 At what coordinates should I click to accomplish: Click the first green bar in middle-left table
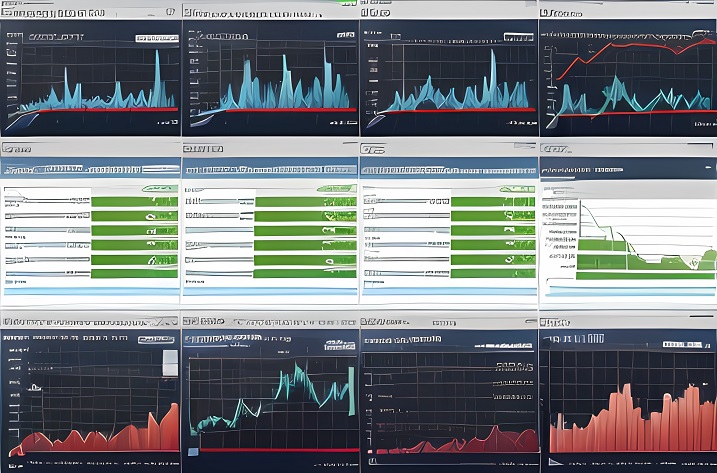[x=134, y=201]
